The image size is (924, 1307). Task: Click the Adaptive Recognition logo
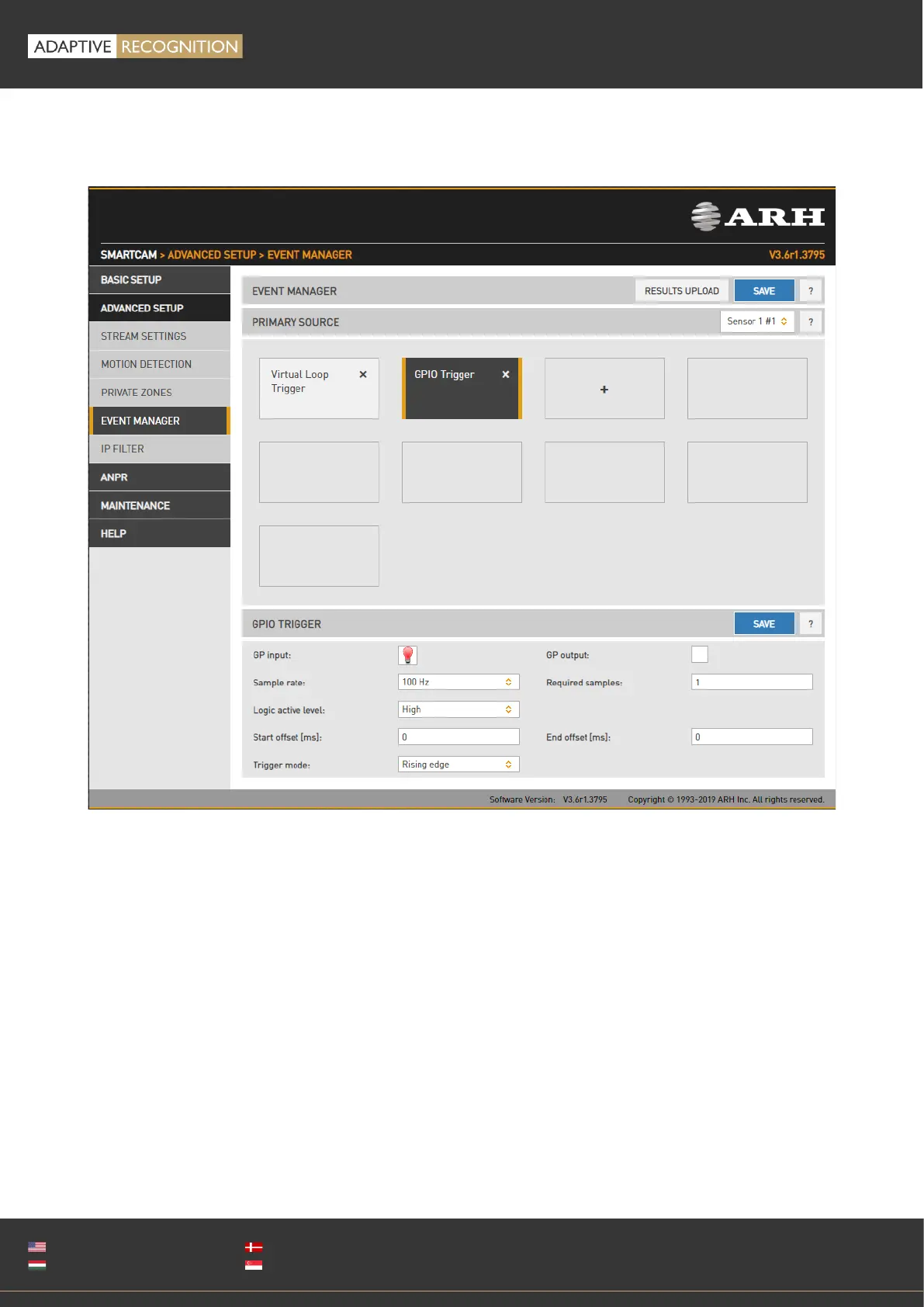click(135, 47)
